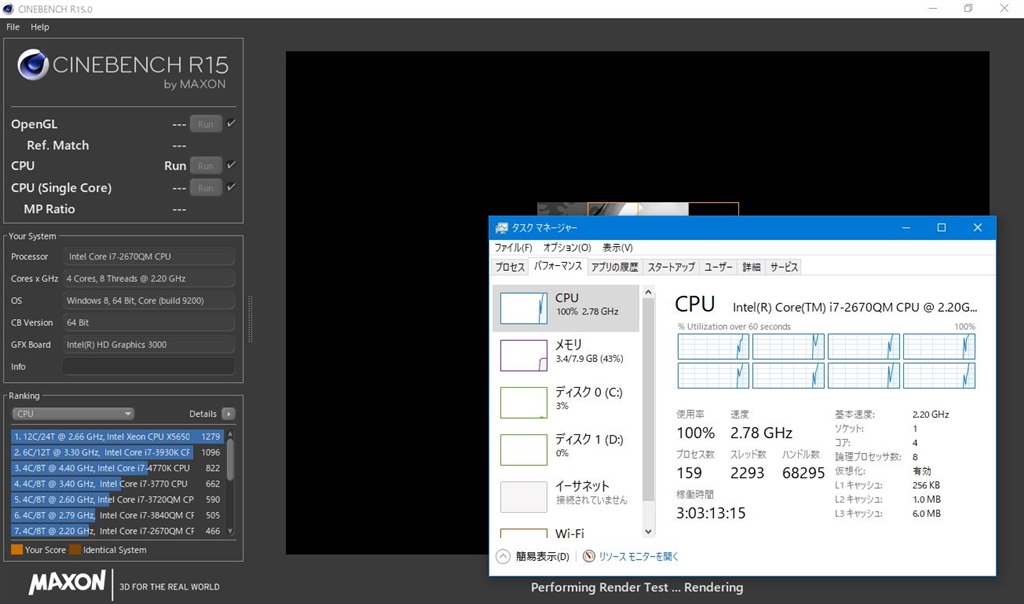Select イーサネット in sidebar
The width and height of the screenshot is (1024, 604).
pyautogui.click(x=566, y=497)
